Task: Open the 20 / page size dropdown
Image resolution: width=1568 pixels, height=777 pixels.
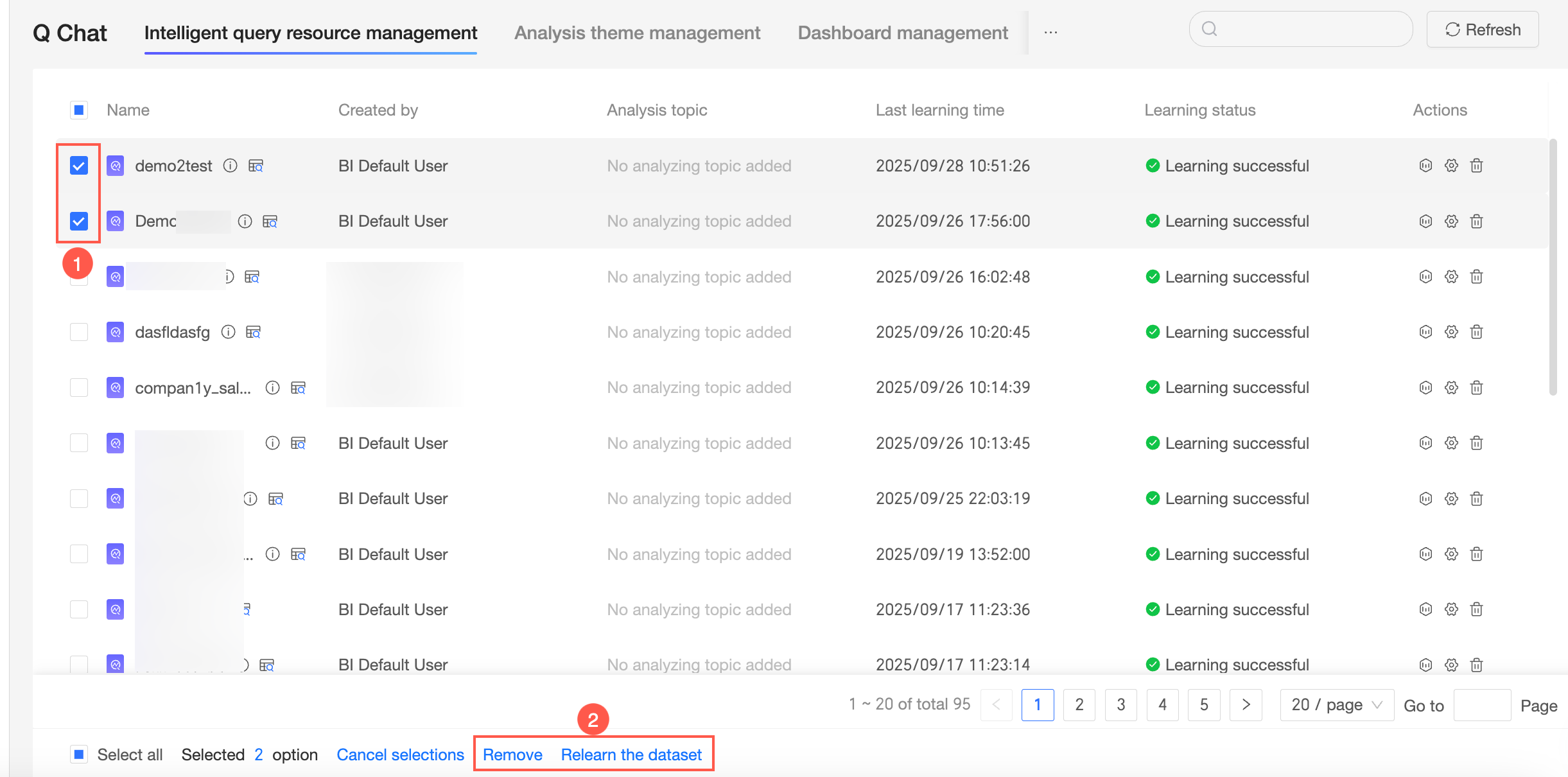Action: click(1337, 705)
